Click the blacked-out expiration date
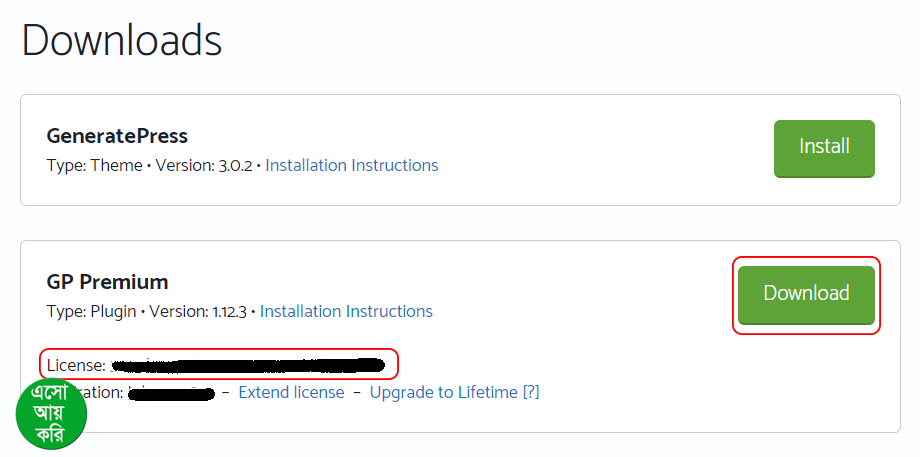This screenshot has width=920, height=457. pyautogui.click(x=172, y=393)
